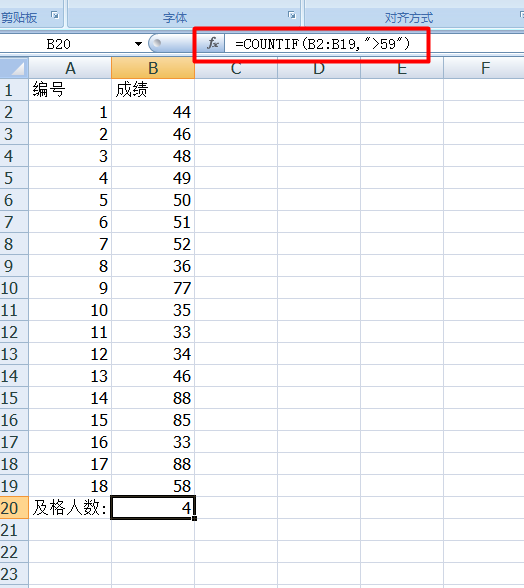Open the font group dialog launcher

tap(292, 15)
